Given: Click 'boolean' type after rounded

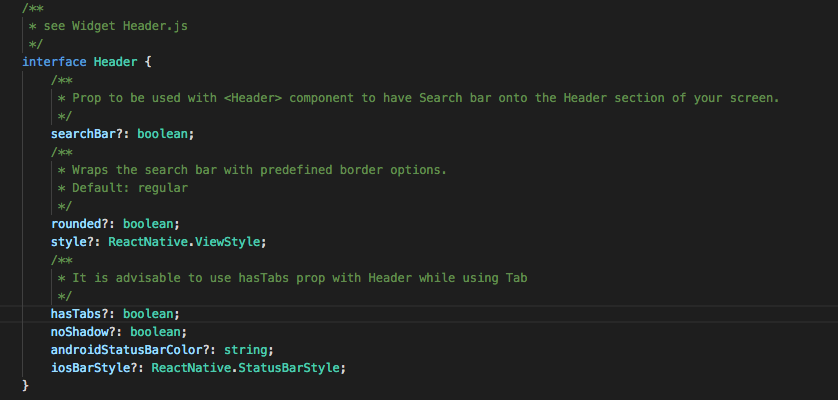Looking at the screenshot, I should click(148, 224).
